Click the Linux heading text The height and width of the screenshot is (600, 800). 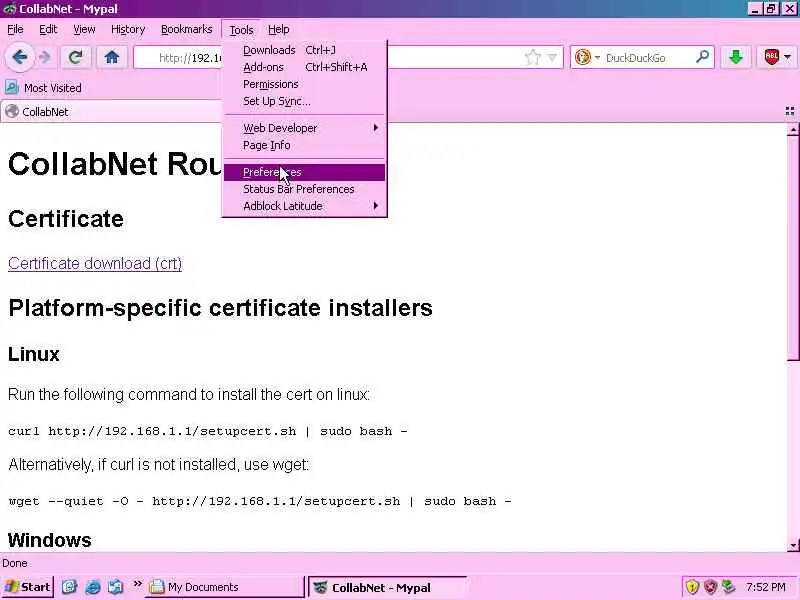point(34,354)
